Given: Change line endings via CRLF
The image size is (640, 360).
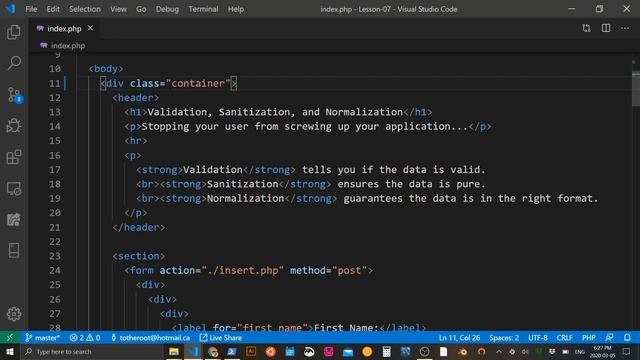Looking at the screenshot, I should pyautogui.click(x=564, y=338).
